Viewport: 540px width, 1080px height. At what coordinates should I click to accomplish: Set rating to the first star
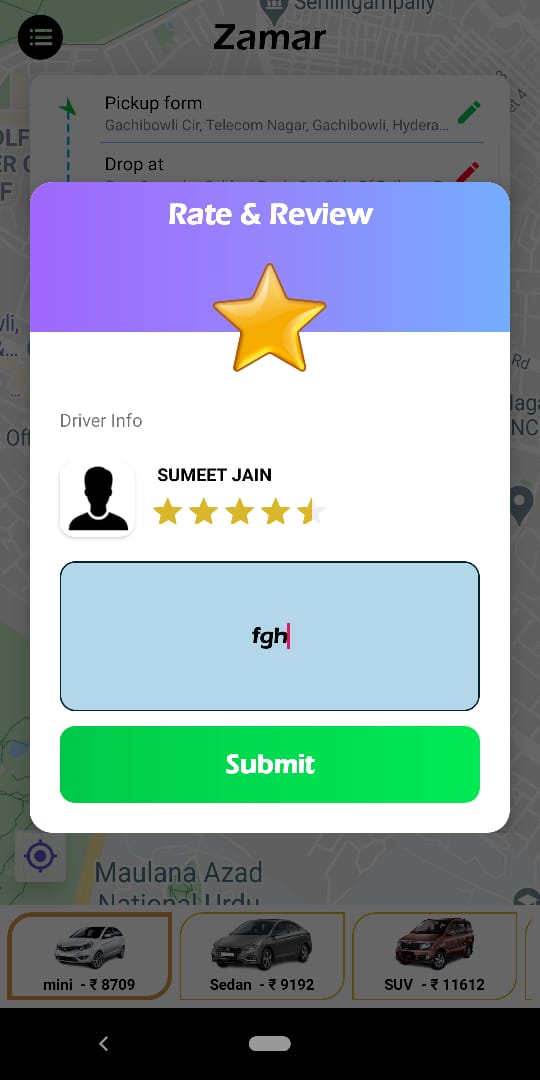click(167, 512)
